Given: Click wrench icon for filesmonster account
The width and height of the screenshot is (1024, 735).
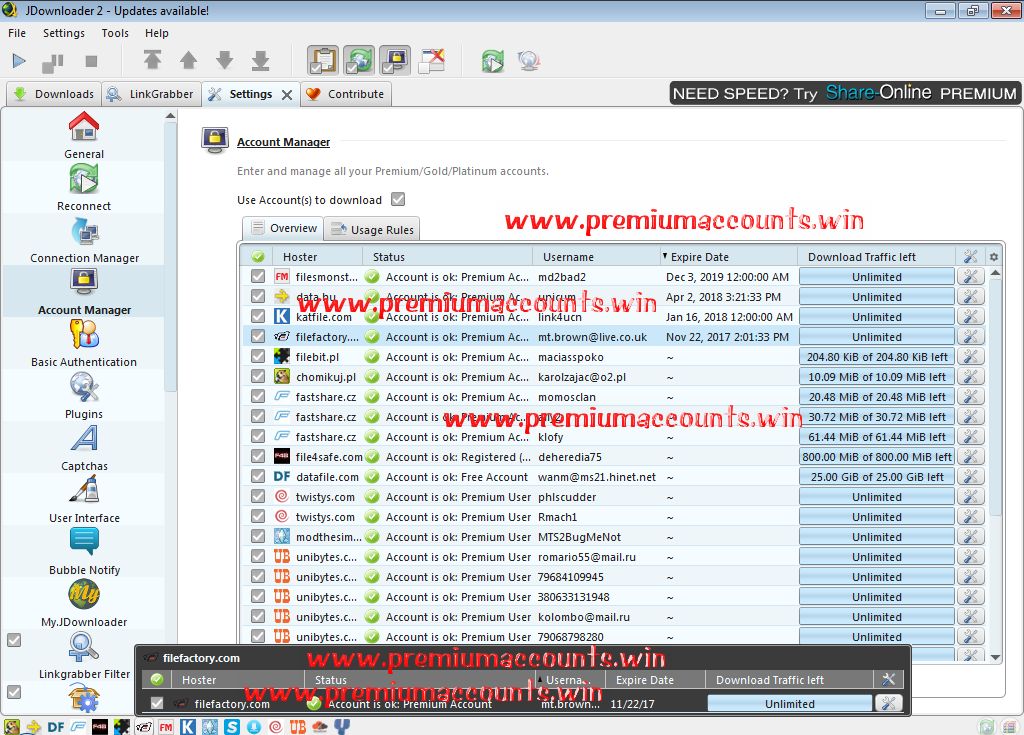Looking at the screenshot, I should point(970,276).
